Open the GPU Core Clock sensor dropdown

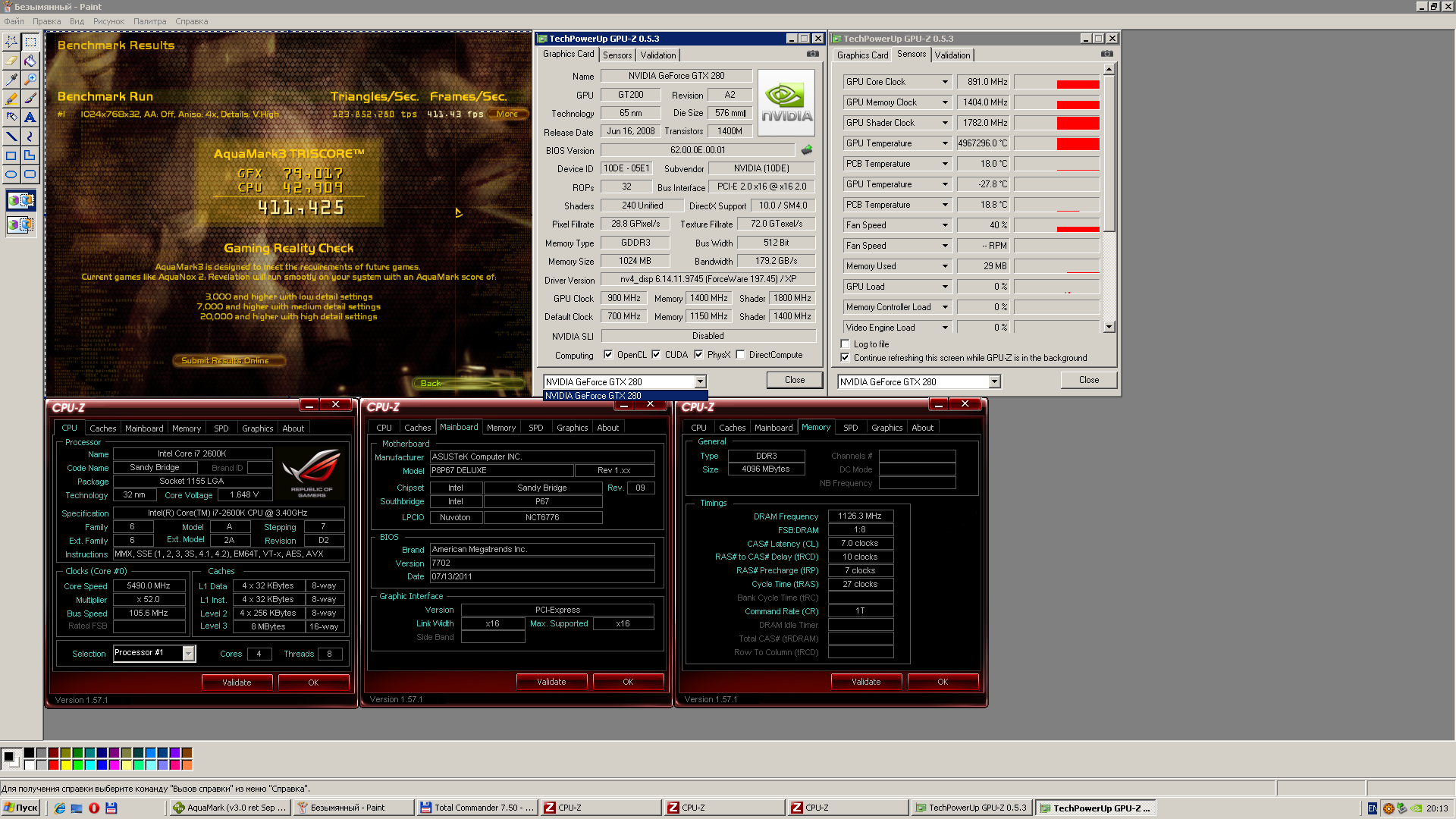pos(945,82)
